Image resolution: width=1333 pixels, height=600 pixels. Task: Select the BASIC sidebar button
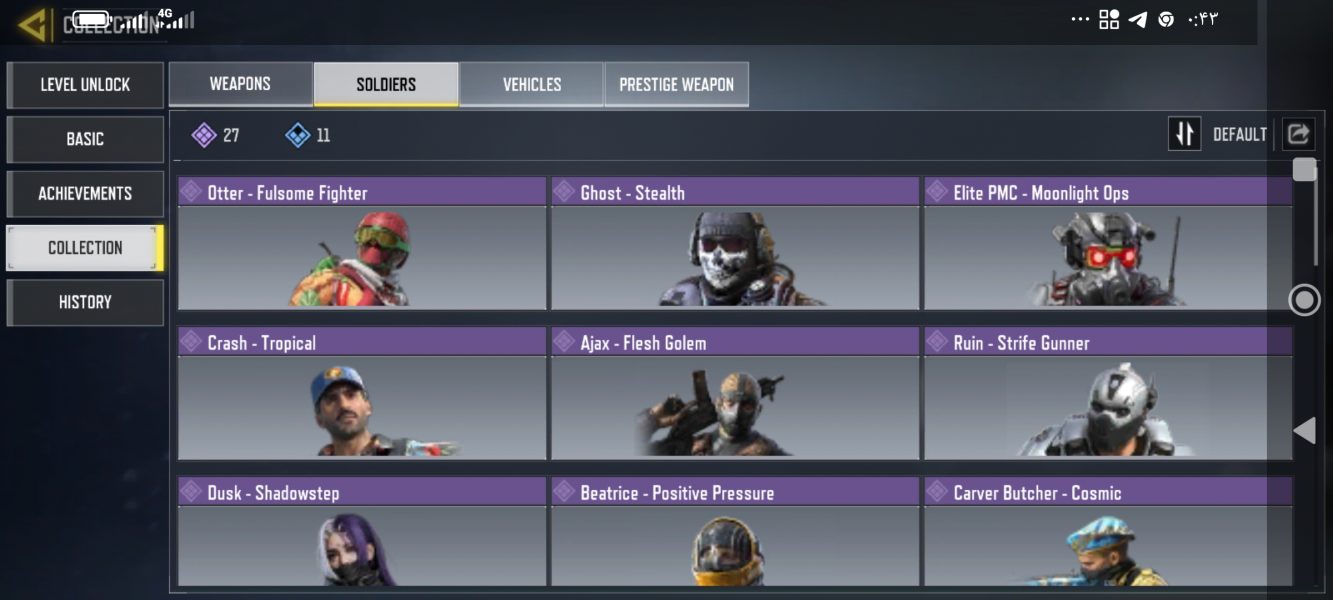click(x=85, y=139)
